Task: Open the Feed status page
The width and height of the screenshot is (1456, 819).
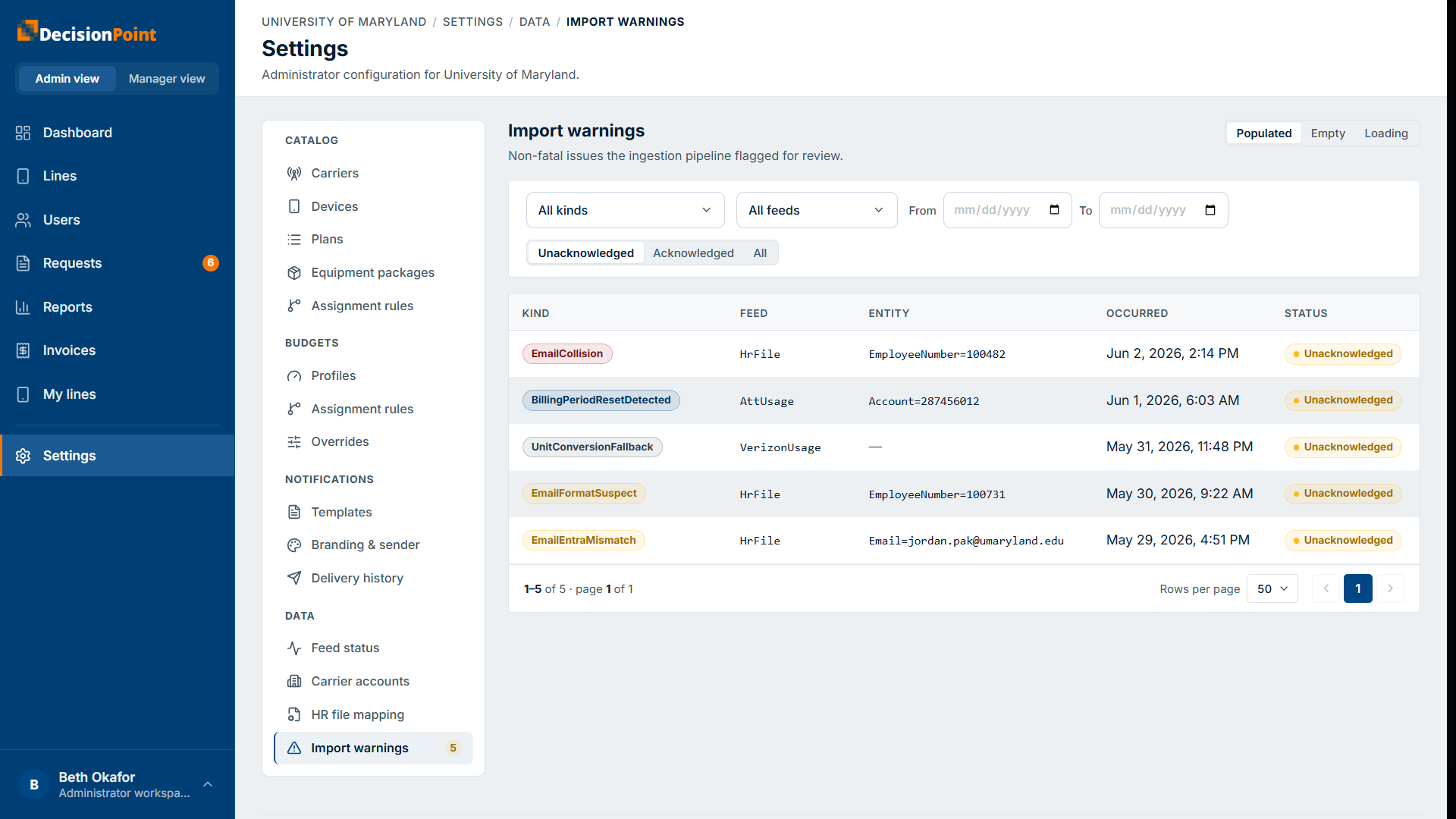Action: 373,648
